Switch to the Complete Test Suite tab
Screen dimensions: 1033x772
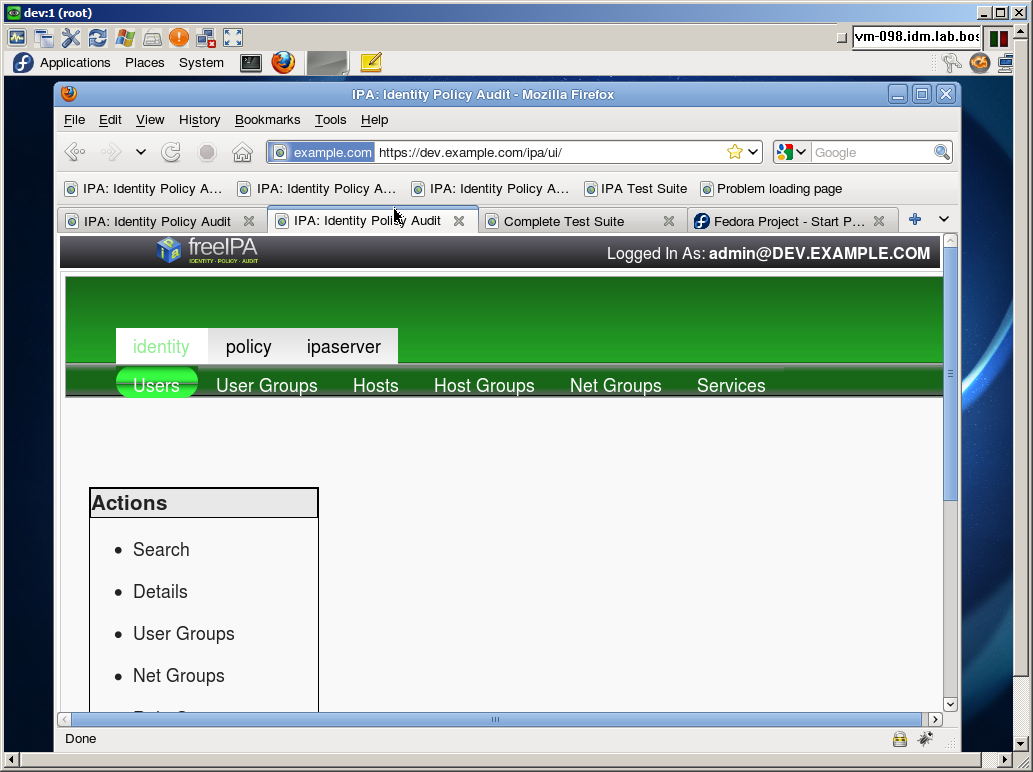tap(564, 221)
